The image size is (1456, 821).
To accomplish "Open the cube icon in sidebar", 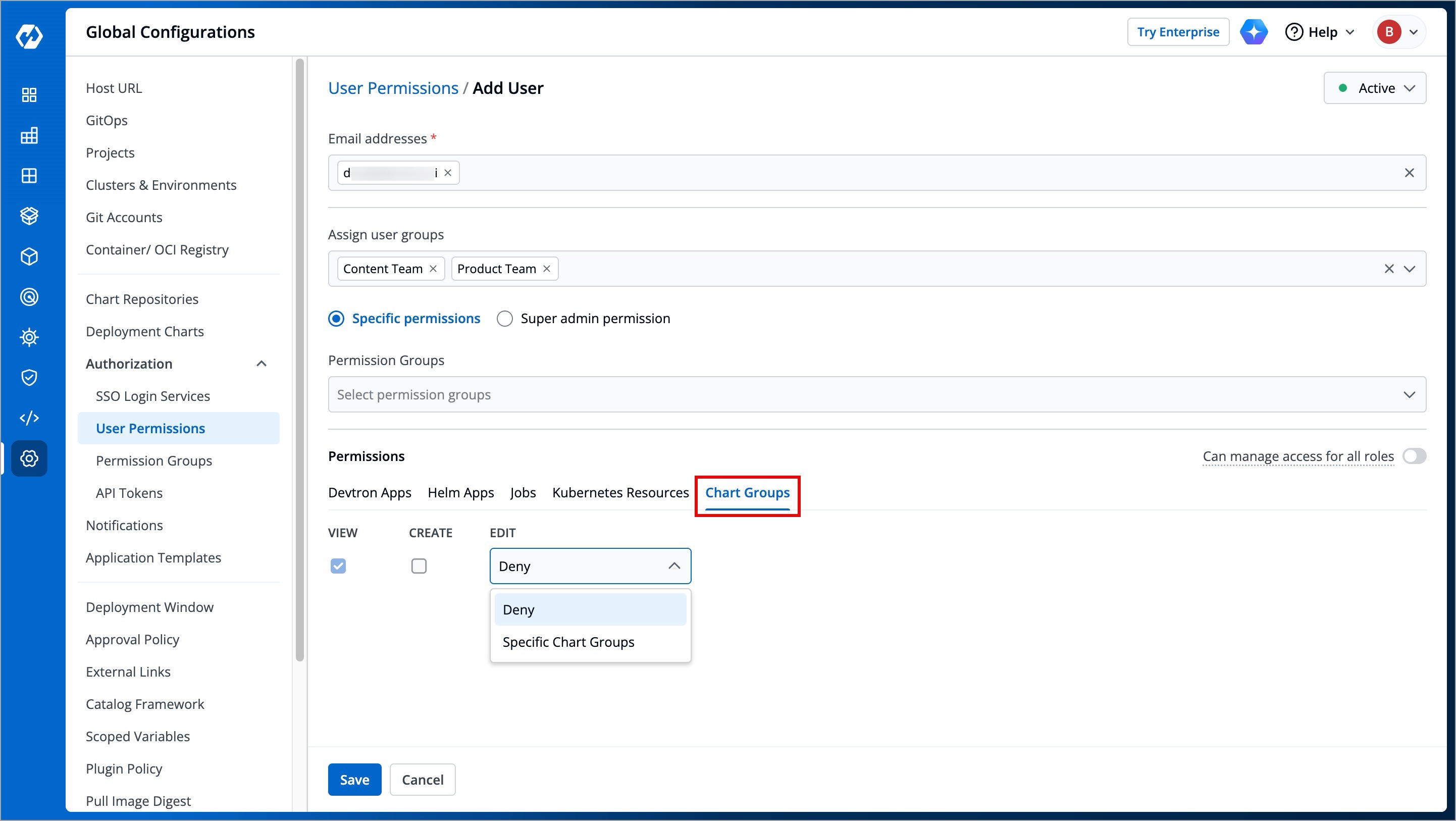I will point(29,256).
